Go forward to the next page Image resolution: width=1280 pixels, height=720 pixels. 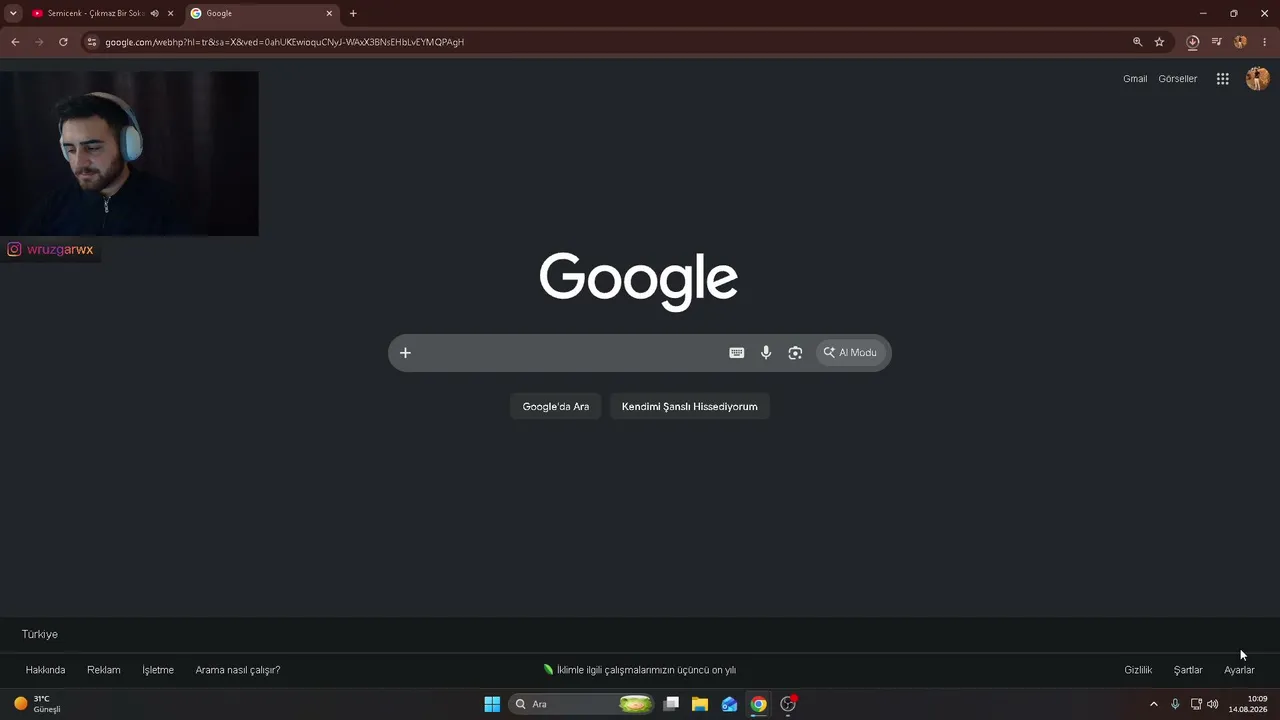point(39,42)
